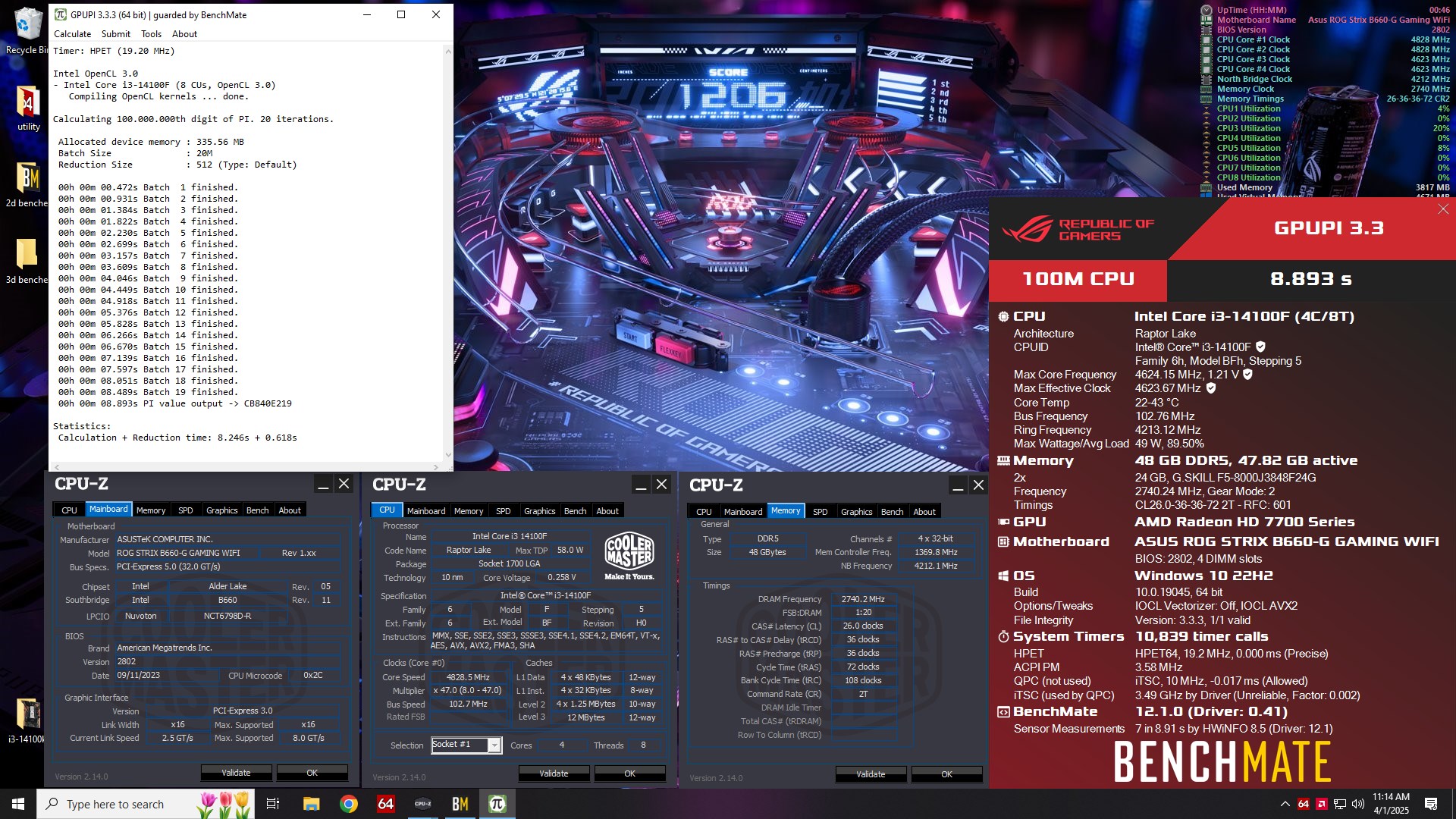Image resolution: width=1456 pixels, height=819 pixels.
Task: Maximize the GPUPI window
Action: [401, 14]
